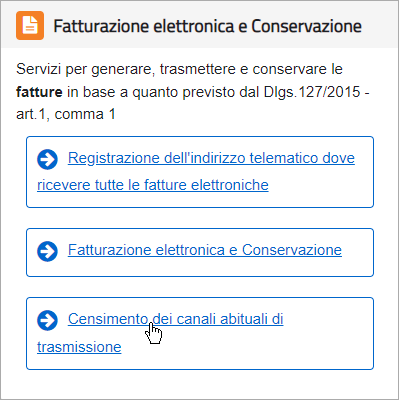The height and width of the screenshot is (400, 399).
Task: Click the 'art.1, comma 1' text
Action: 66,114
